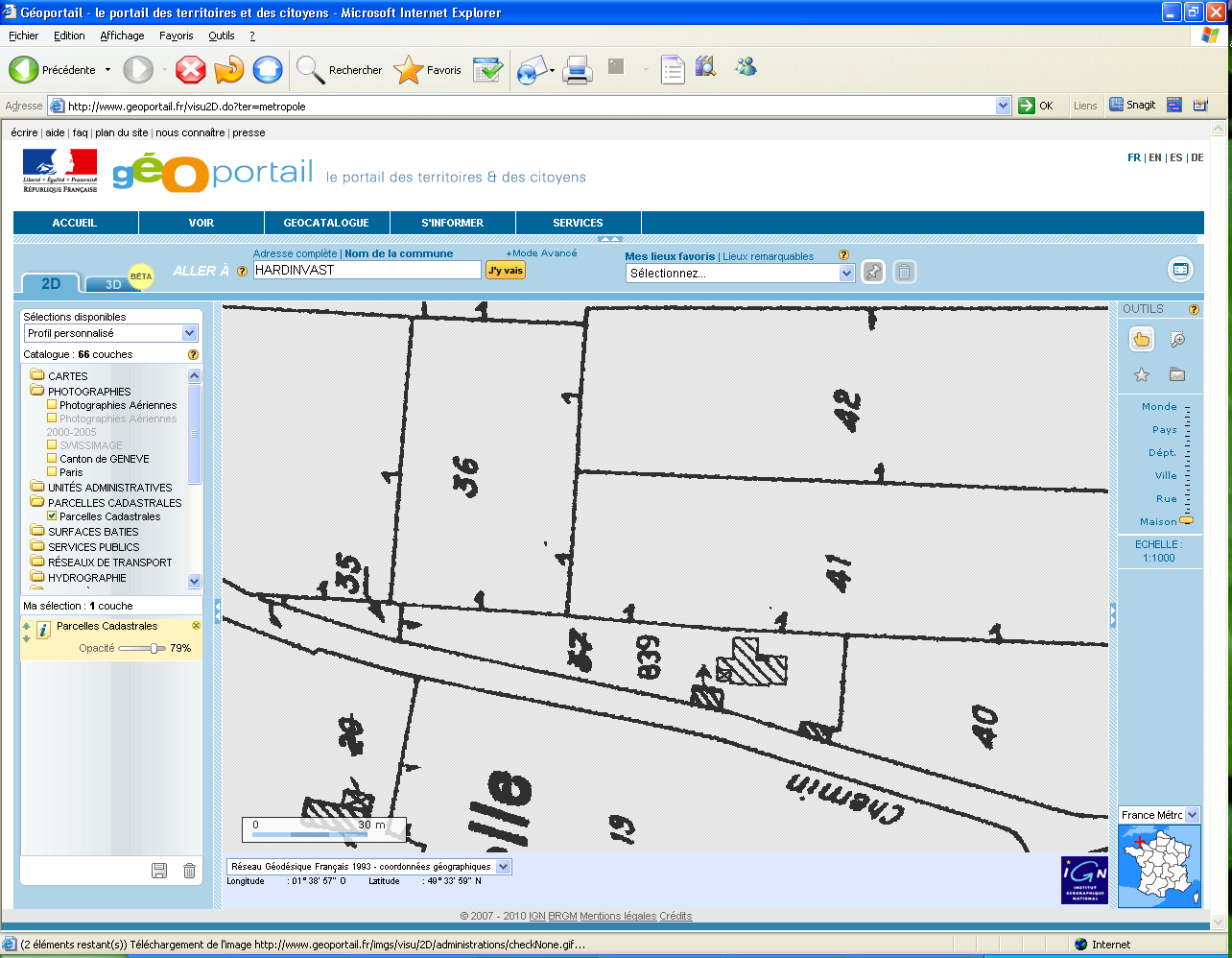This screenshot has height=958, width=1232.
Task: Enable Photographies Aériennes layer checkbox
Action: pos(52,405)
